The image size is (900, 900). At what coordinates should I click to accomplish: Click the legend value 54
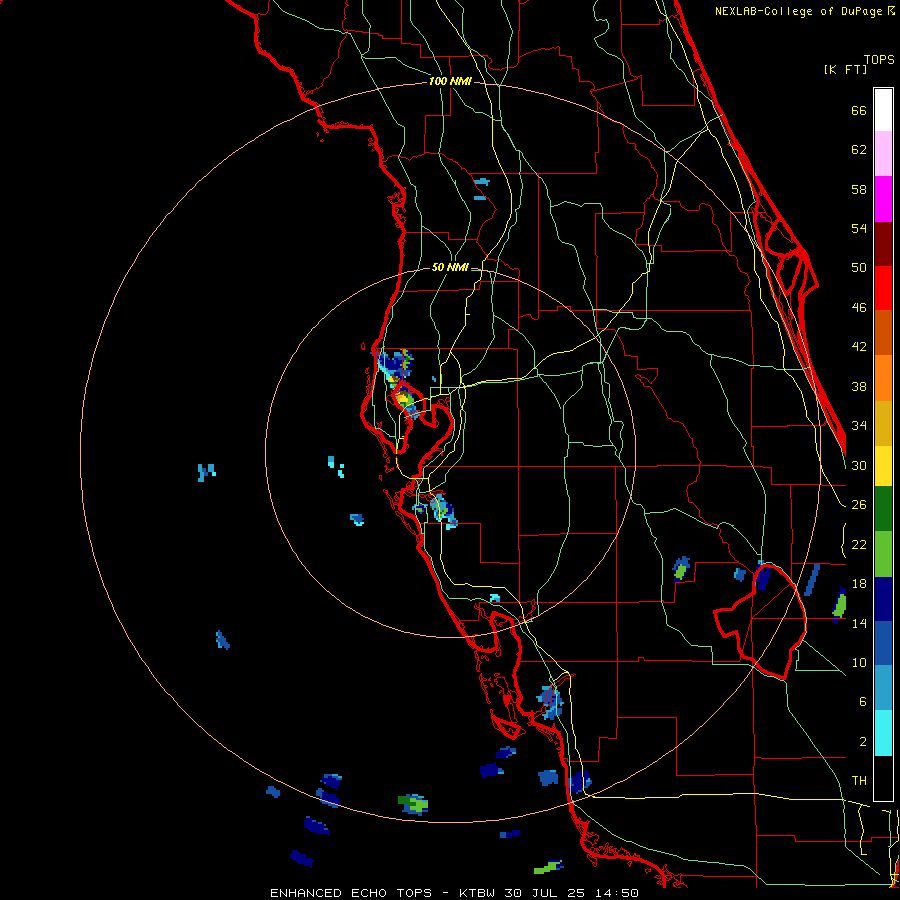[859, 228]
